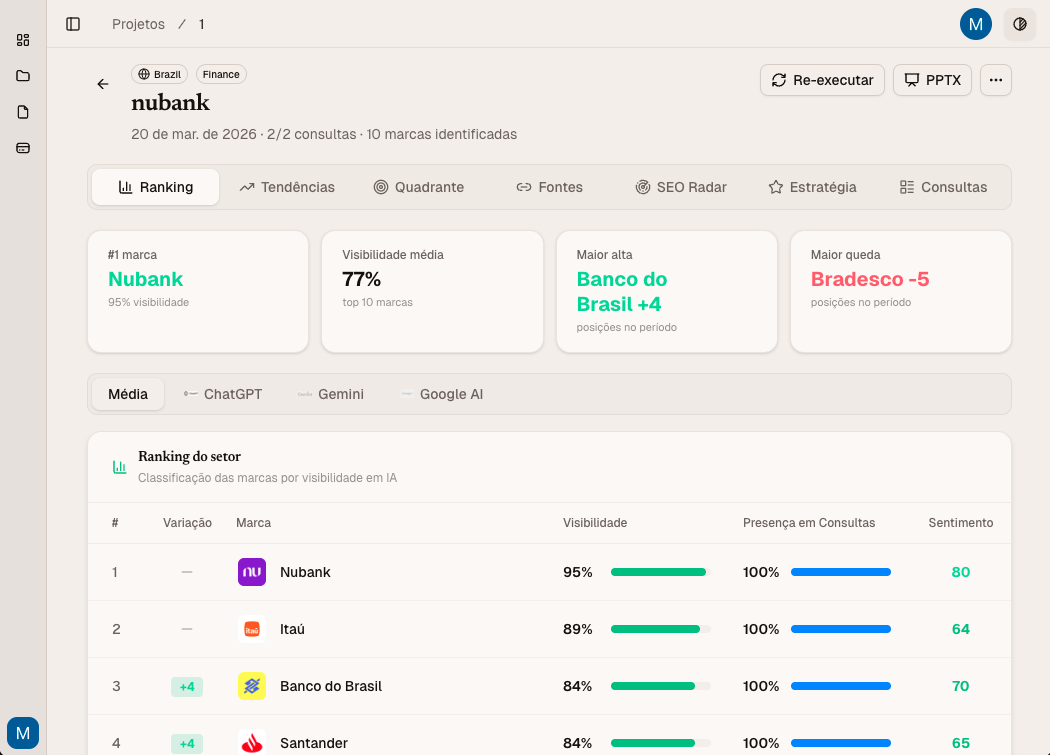Open the folder icon in left sidebar
The image size is (1050, 755).
coord(23,76)
